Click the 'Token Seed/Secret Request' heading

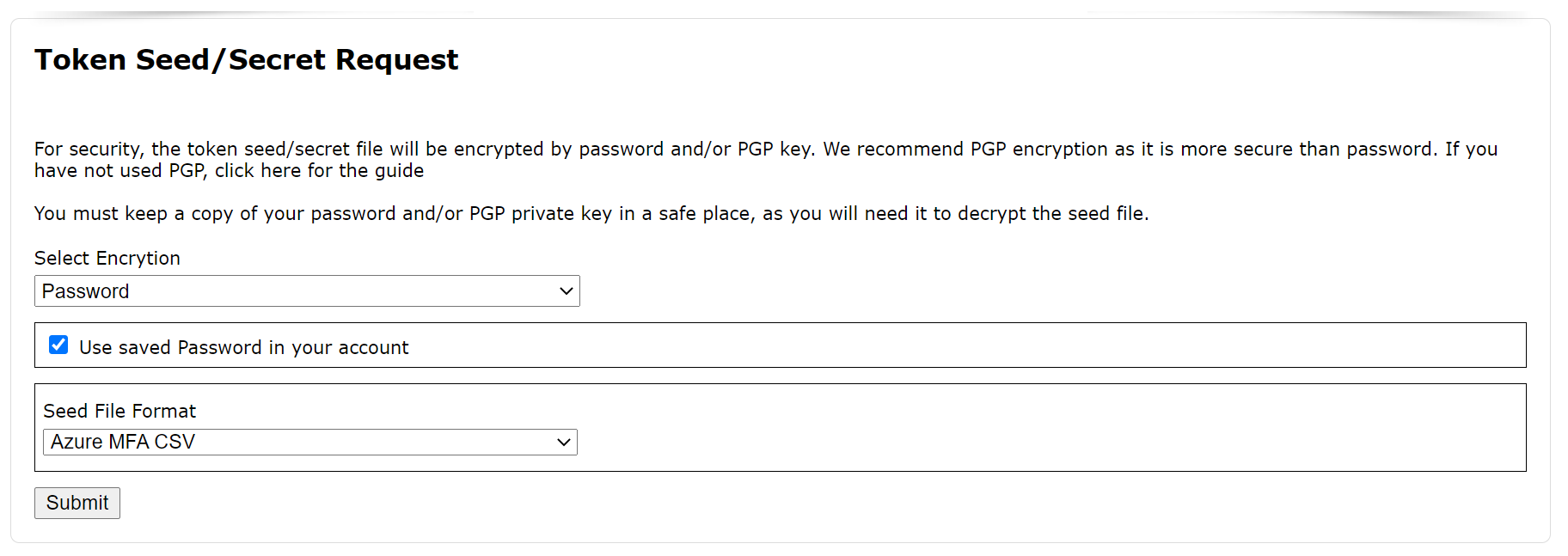[x=246, y=60]
